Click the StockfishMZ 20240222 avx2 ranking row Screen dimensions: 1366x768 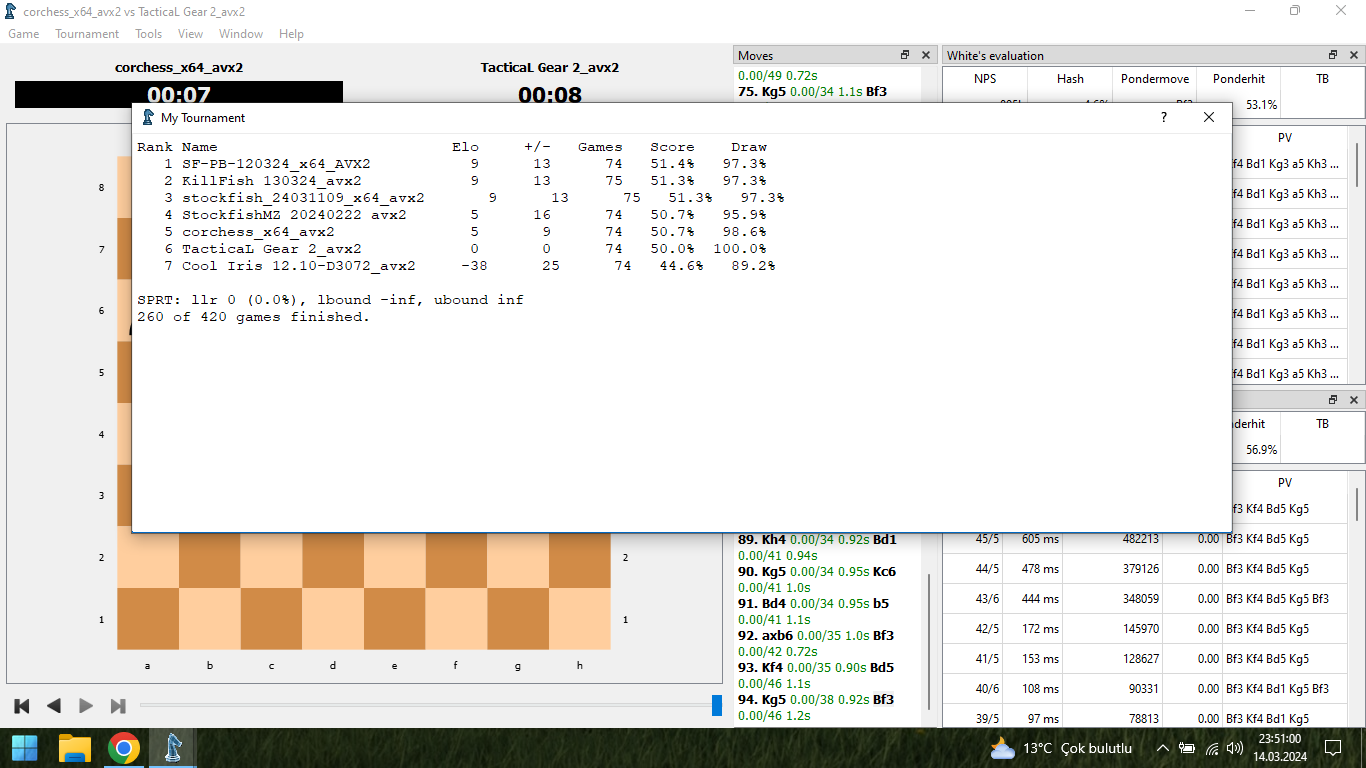click(x=452, y=214)
